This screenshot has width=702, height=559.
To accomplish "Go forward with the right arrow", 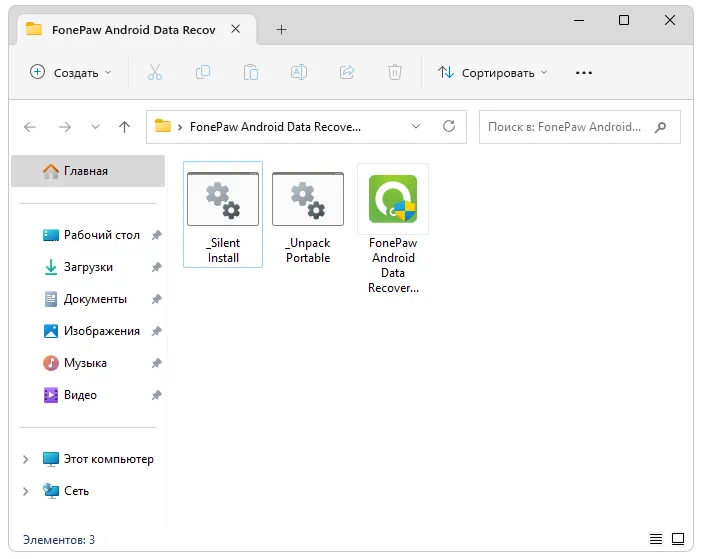I will coord(65,127).
